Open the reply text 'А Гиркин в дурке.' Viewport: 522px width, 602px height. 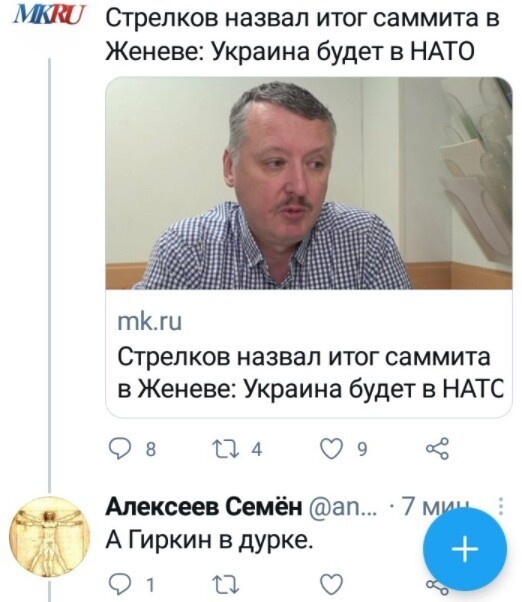click(x=208, y=541)
